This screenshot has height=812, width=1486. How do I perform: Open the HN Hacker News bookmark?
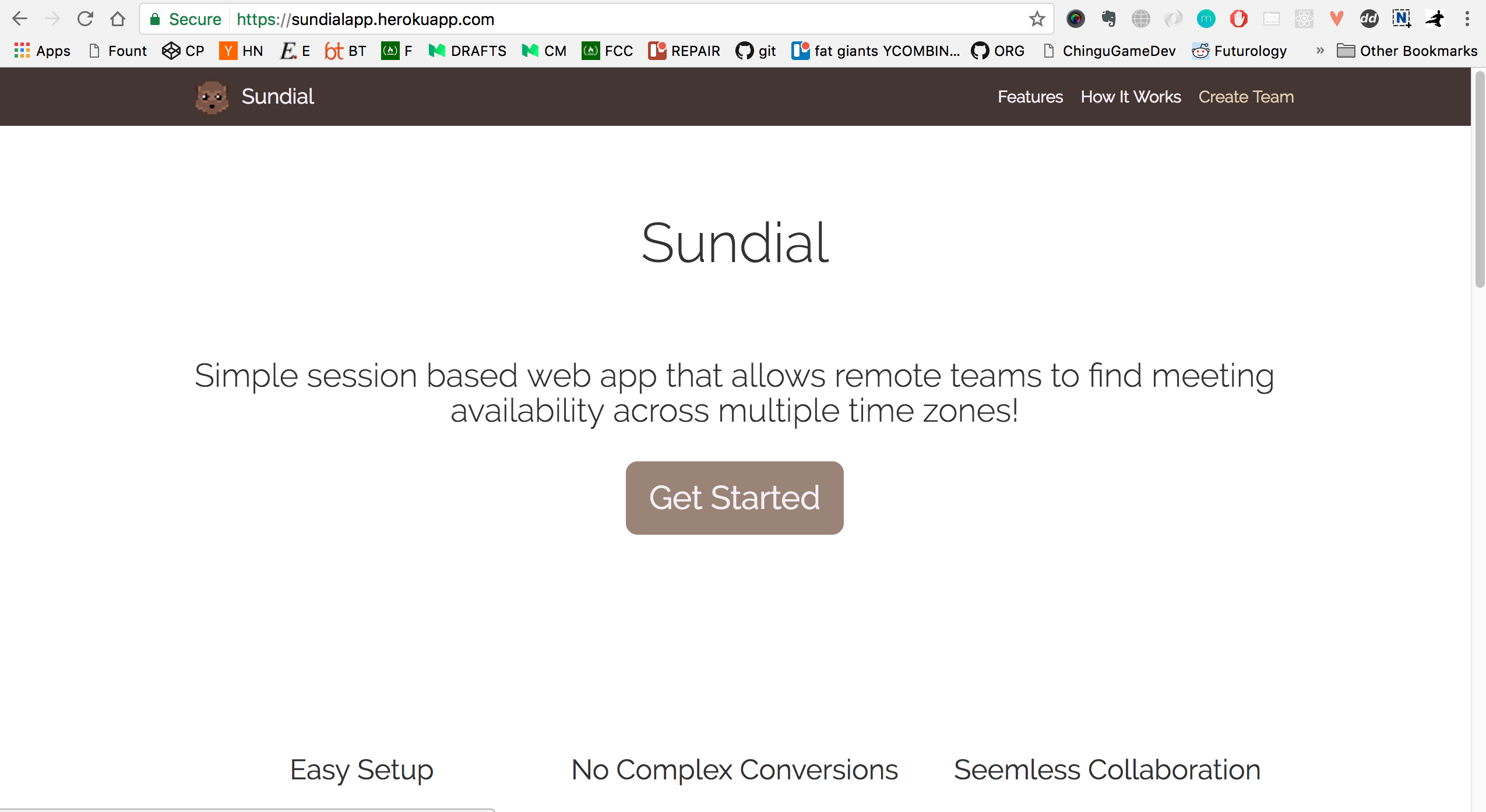coord(241,51)
